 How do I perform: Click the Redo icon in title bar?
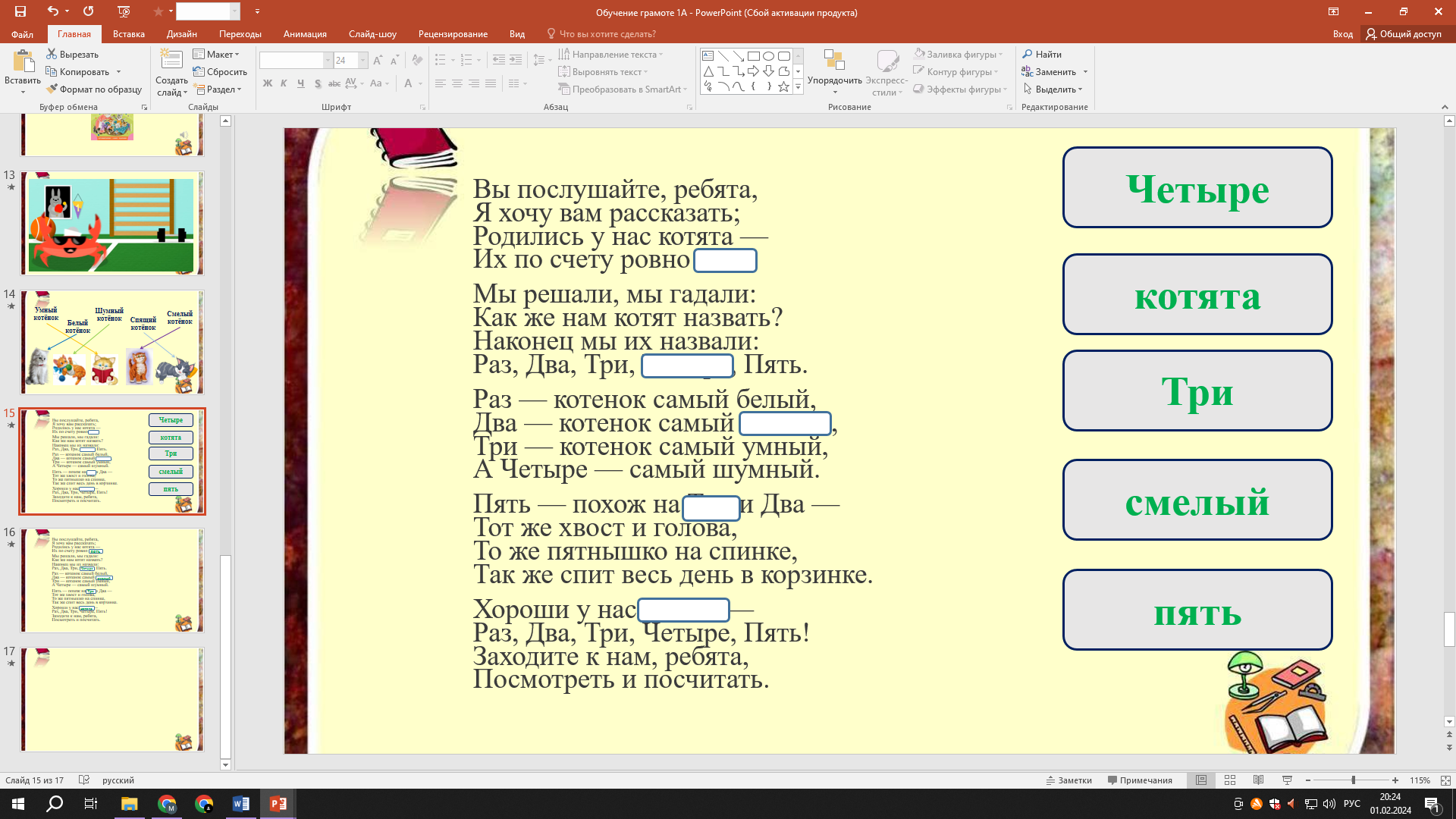point(88,11)
